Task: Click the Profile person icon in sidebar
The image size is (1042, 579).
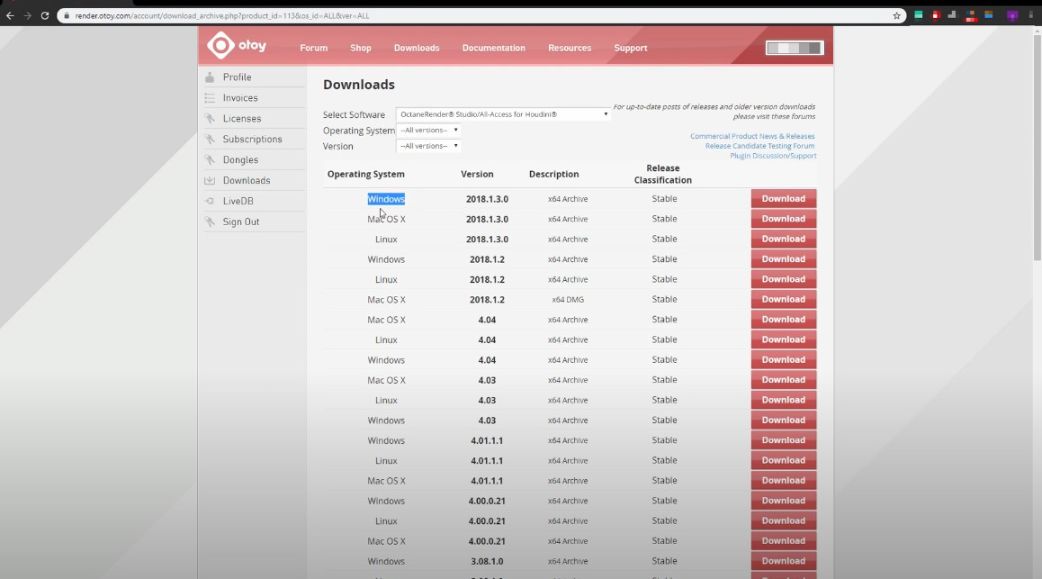Action: [x=210, y=77]
